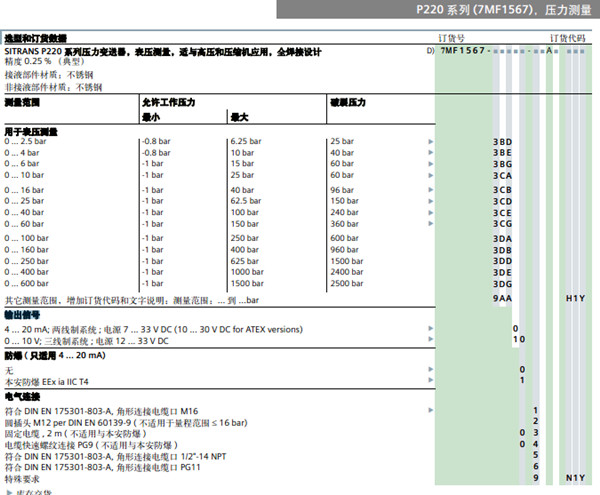The image size is (600, 495).
Task: Select the PG11 connector line
Action: pos(103,467)
